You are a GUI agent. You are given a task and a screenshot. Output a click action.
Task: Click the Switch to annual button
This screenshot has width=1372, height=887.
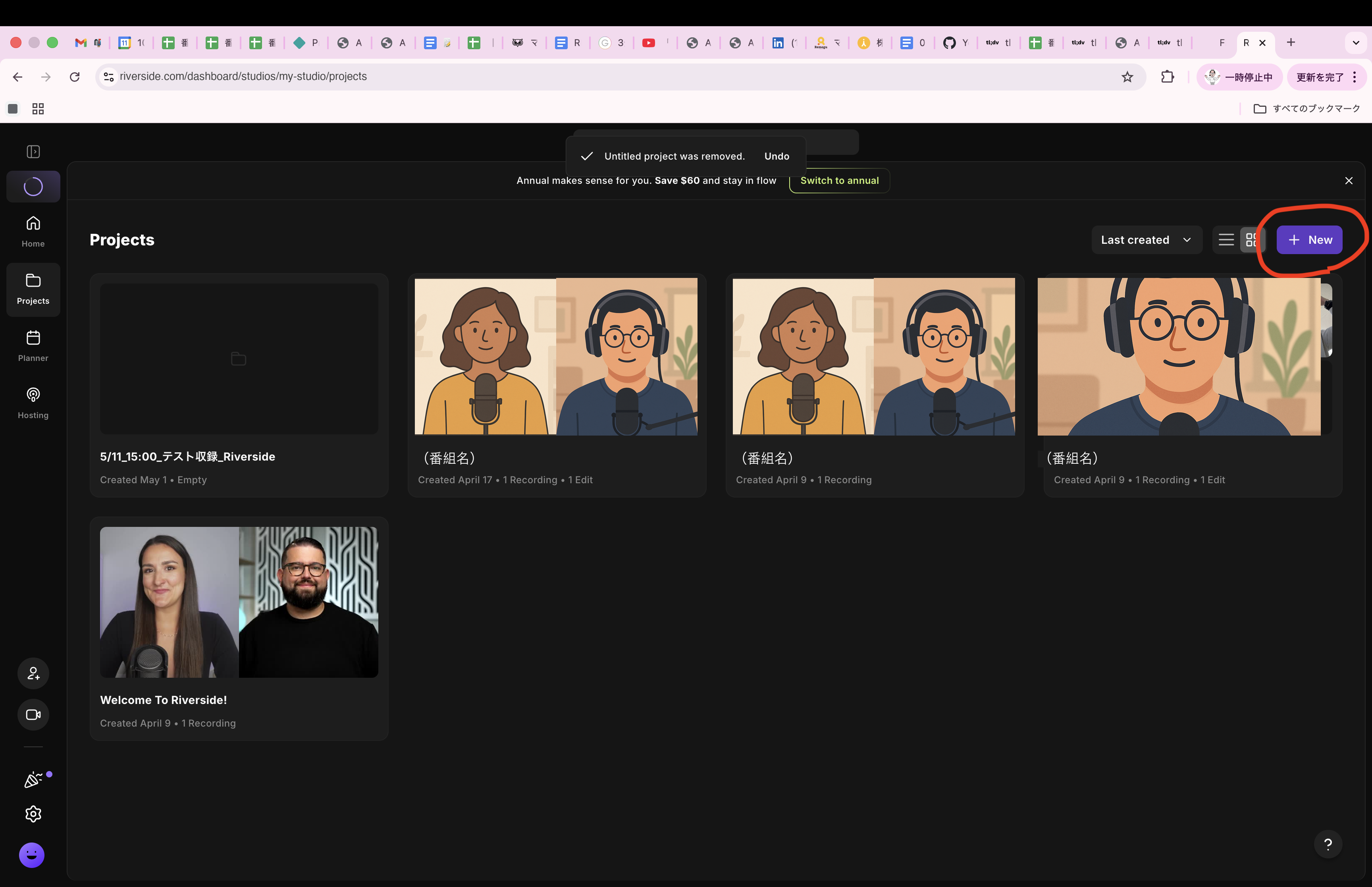(x=839, y=180)
